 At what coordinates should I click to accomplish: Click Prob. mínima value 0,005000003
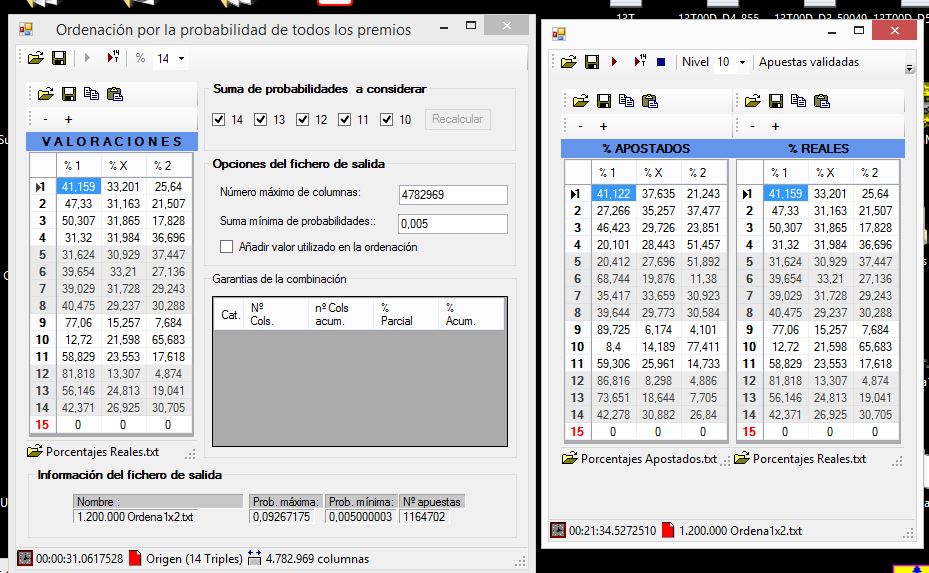coord(360,517)
